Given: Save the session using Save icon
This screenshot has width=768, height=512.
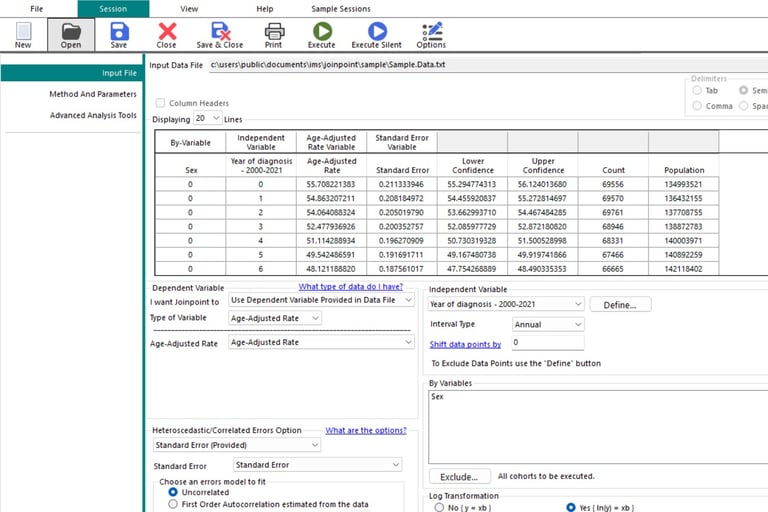Looking at the screenshot, I should click(119, 35).
